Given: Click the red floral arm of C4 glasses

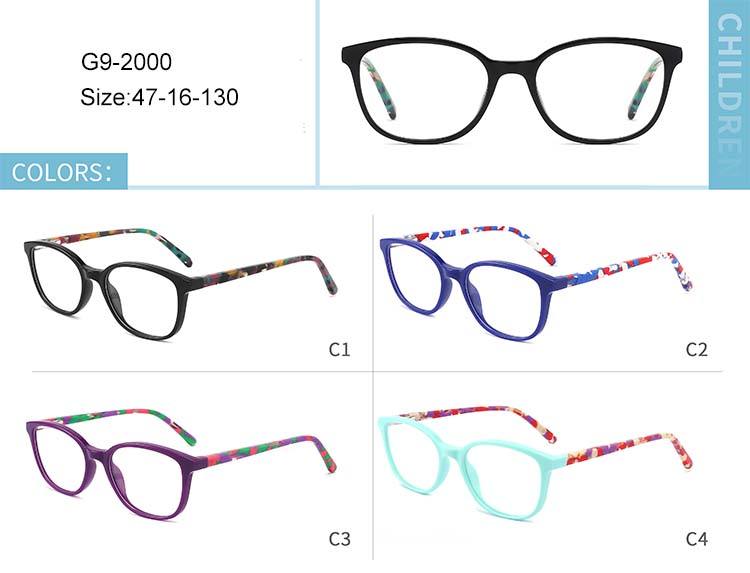Looking at the screenshot, I should [x=627, y=450].
